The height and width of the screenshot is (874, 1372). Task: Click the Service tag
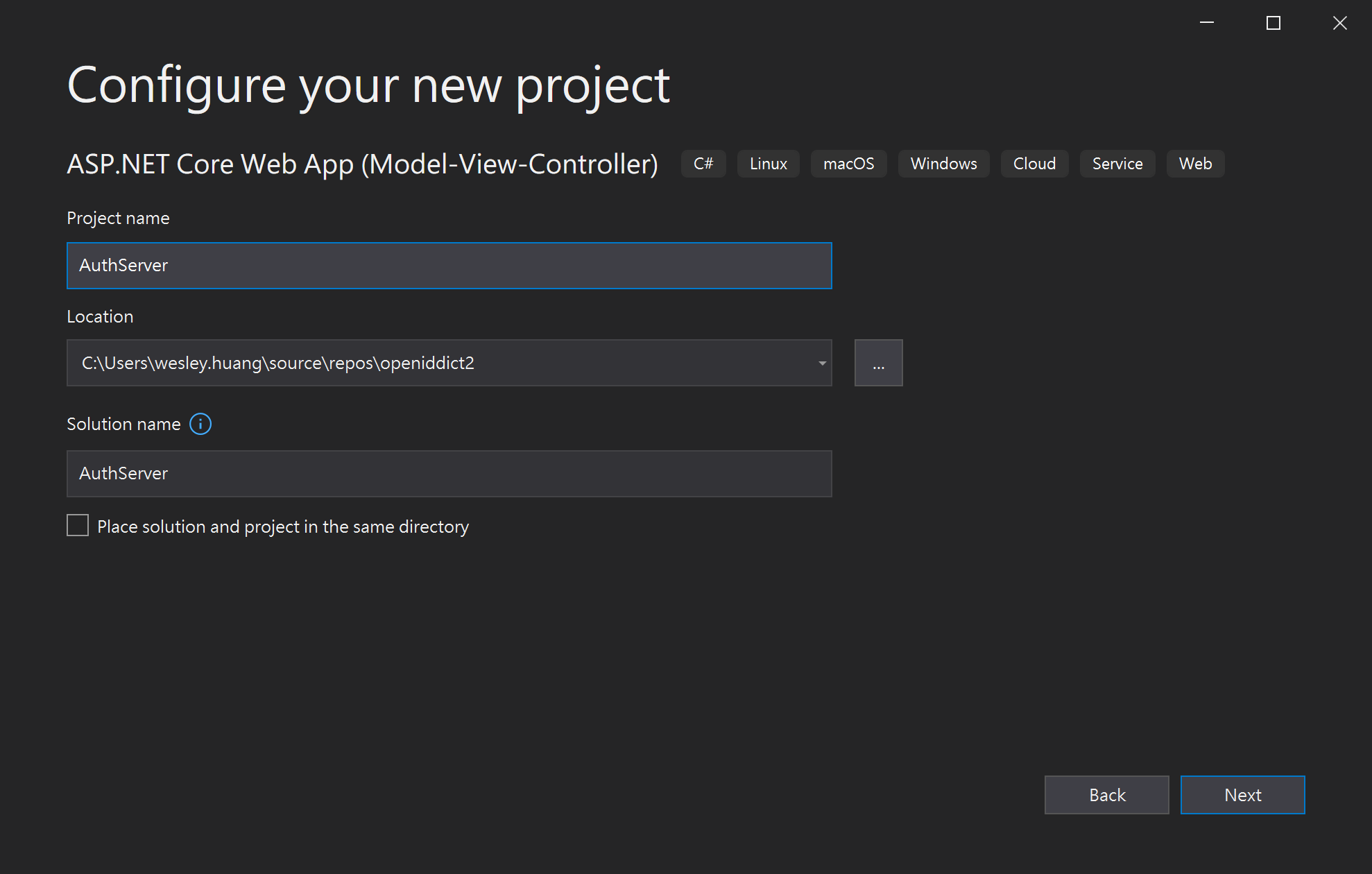click(x=1117, y=164)
